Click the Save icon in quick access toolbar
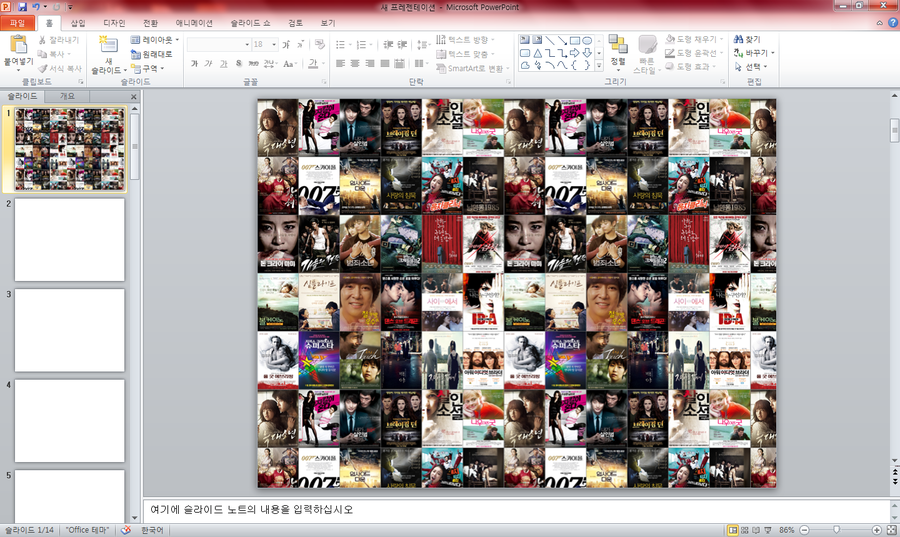 pyautogui.click(x=22, y=7)
